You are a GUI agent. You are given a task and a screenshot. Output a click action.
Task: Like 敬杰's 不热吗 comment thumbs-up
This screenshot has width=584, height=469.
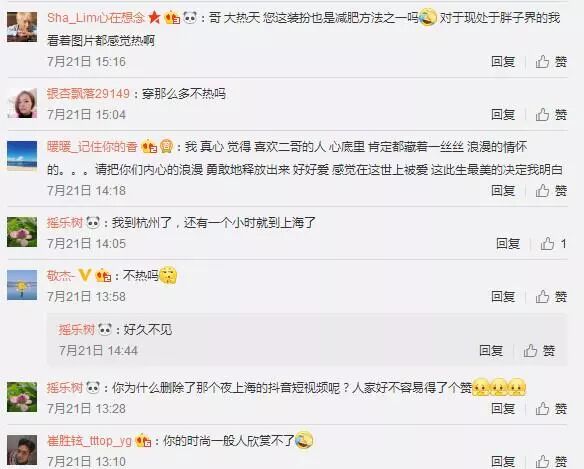coord(551,297)
